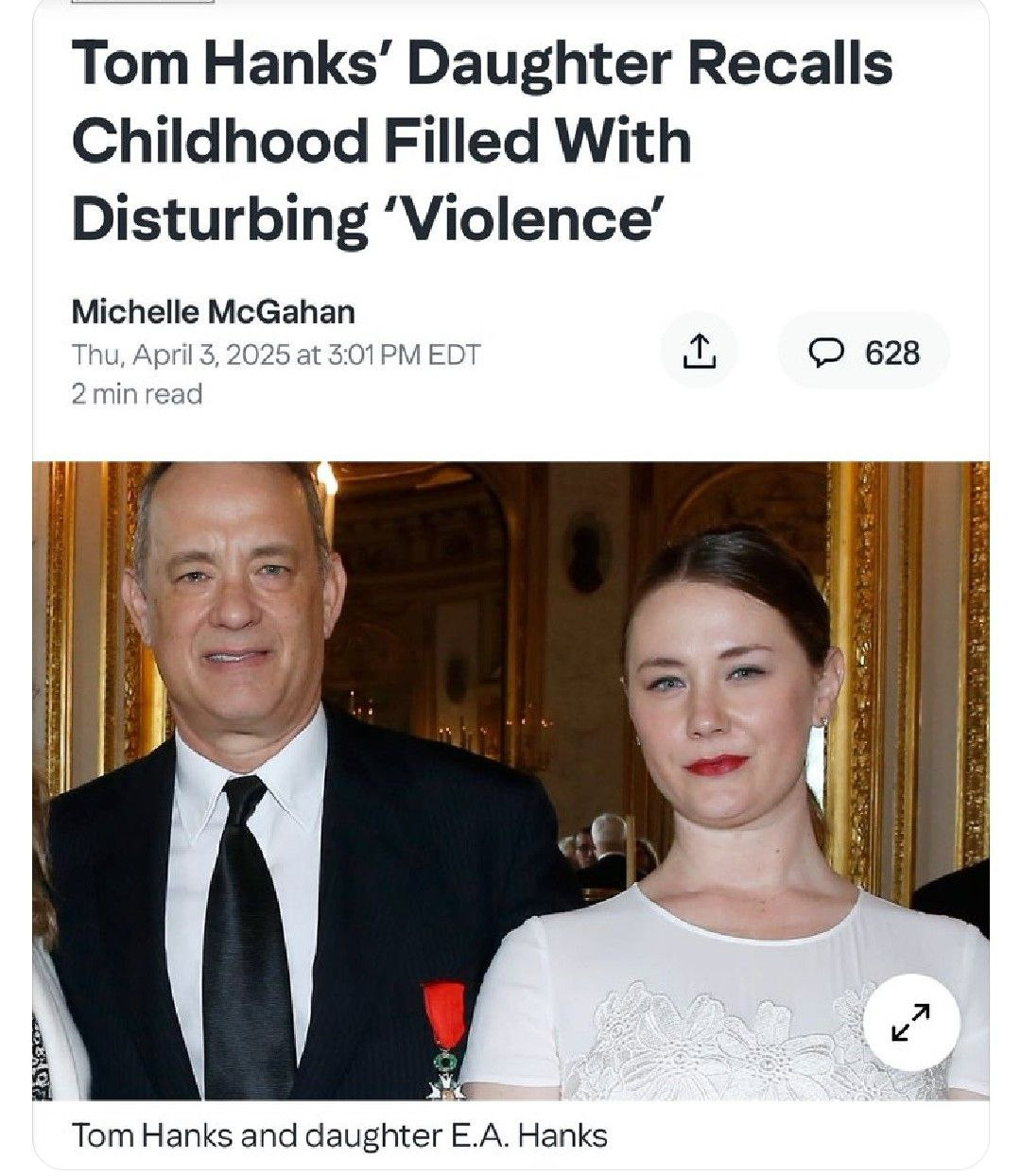Open author Michelle McGahan's profile
This screenshot has width=1021, height=1176.
pyautogui.click(x=213, y=310)
